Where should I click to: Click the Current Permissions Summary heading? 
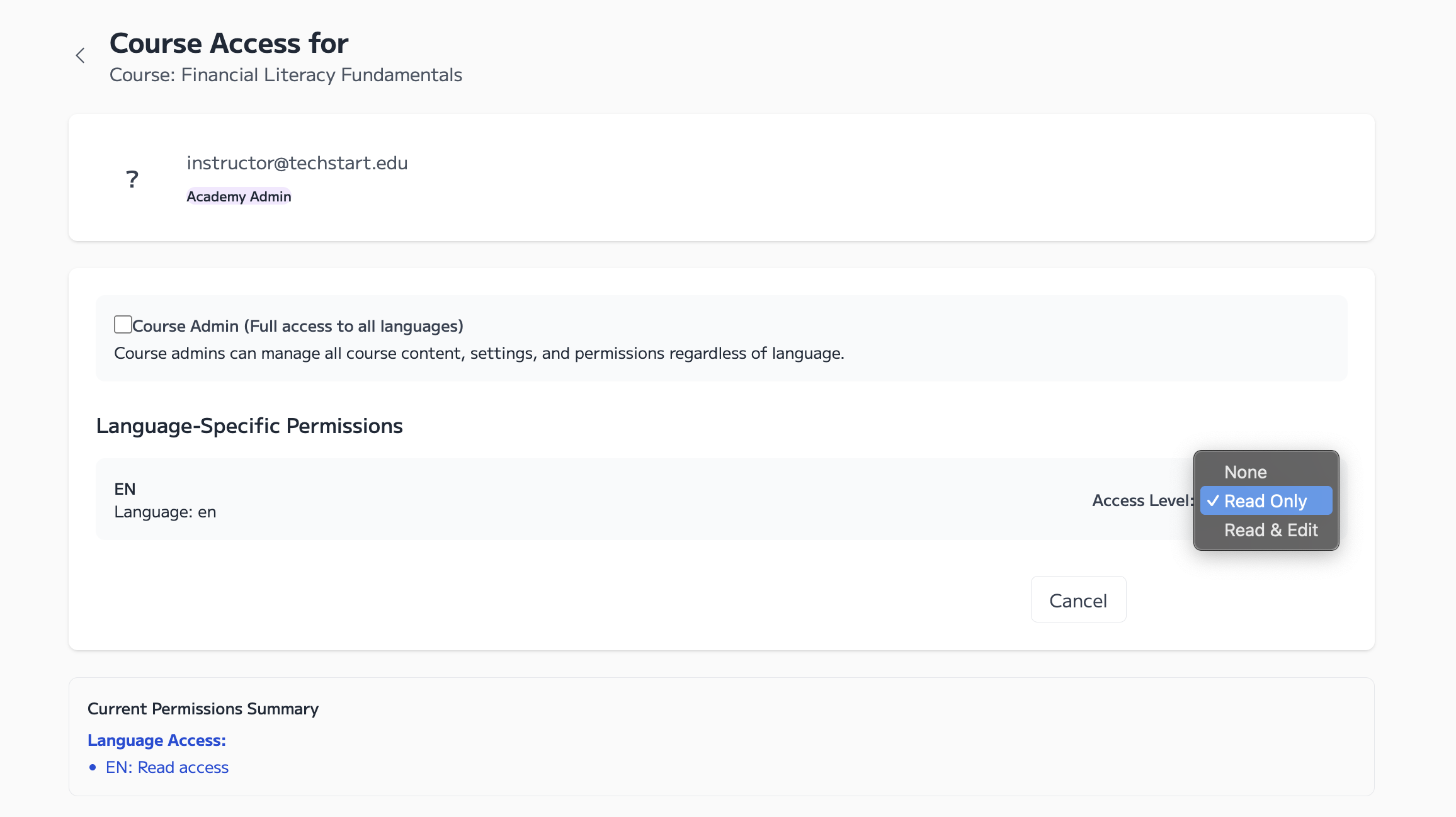[203, 709]
